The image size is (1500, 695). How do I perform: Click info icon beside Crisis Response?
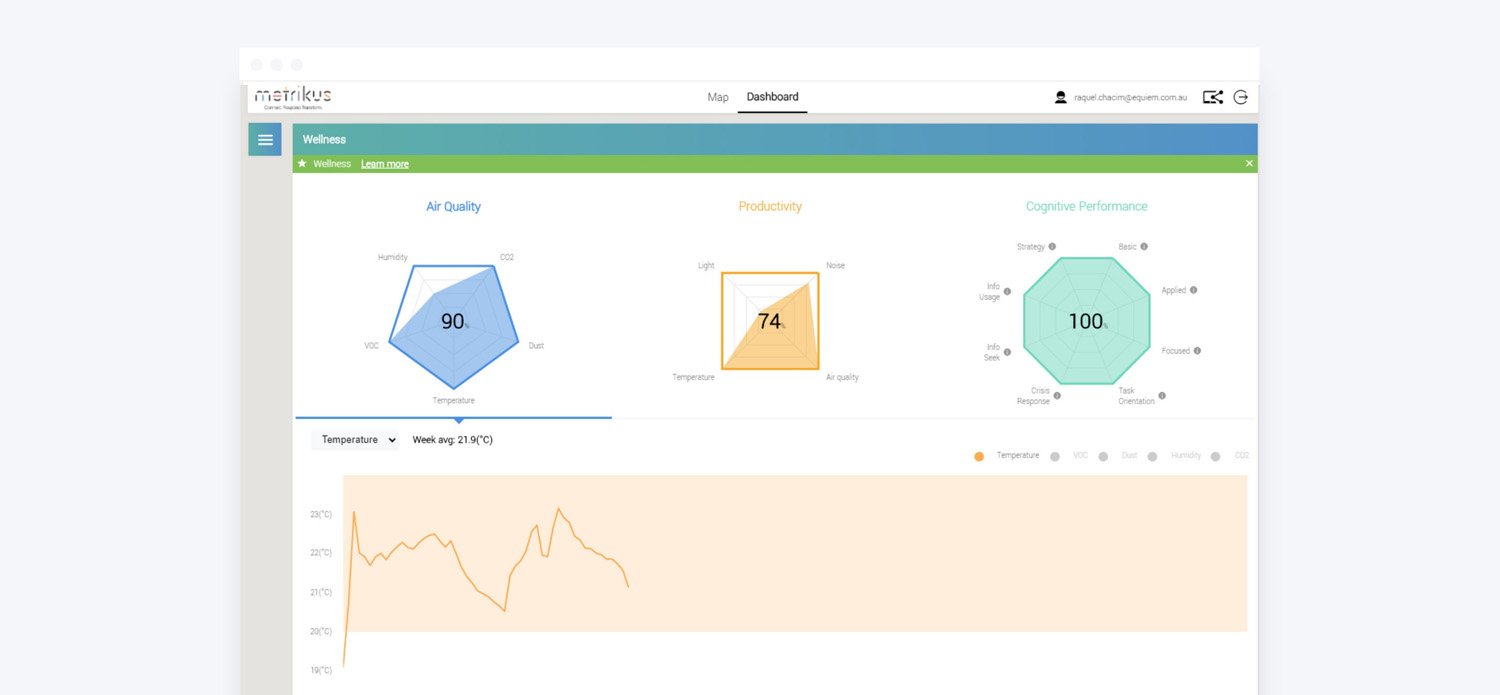[1057, 396]
